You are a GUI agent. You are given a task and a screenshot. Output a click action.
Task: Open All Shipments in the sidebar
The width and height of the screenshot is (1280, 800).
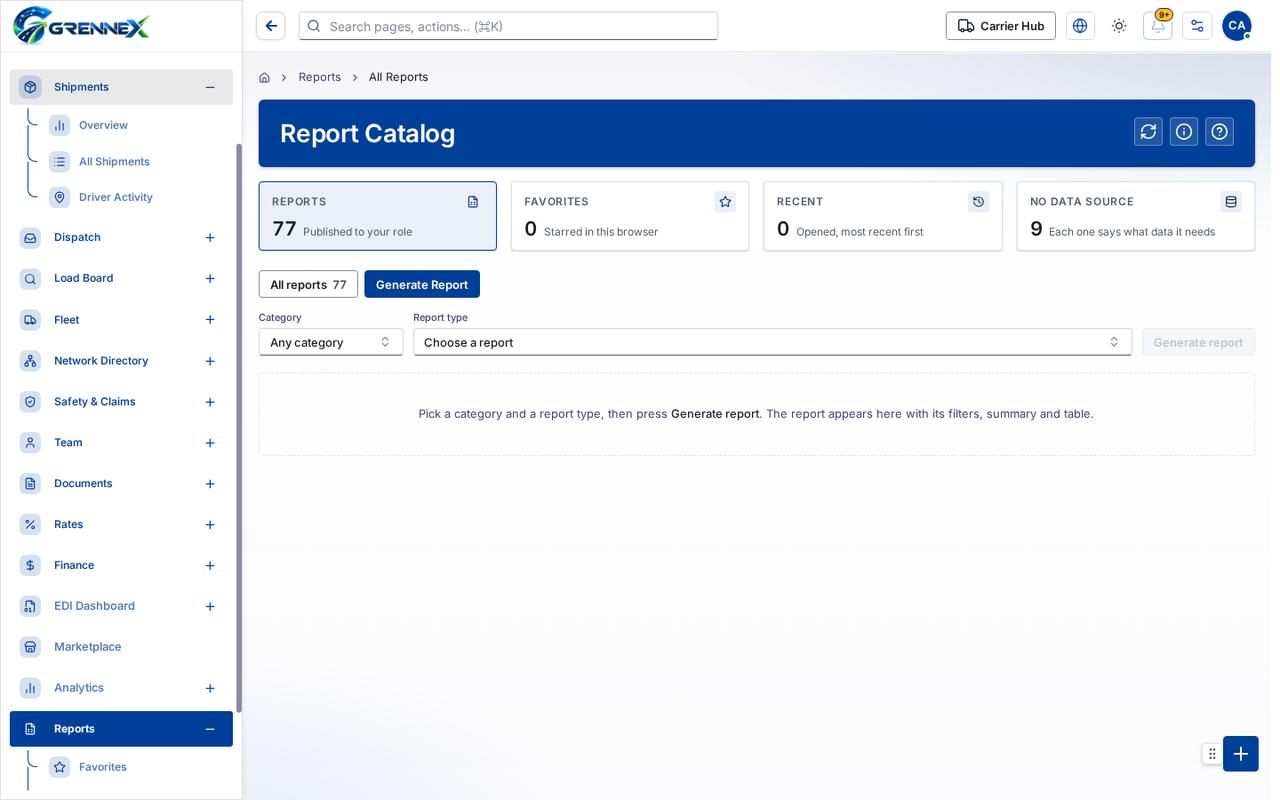click(114, 162)
